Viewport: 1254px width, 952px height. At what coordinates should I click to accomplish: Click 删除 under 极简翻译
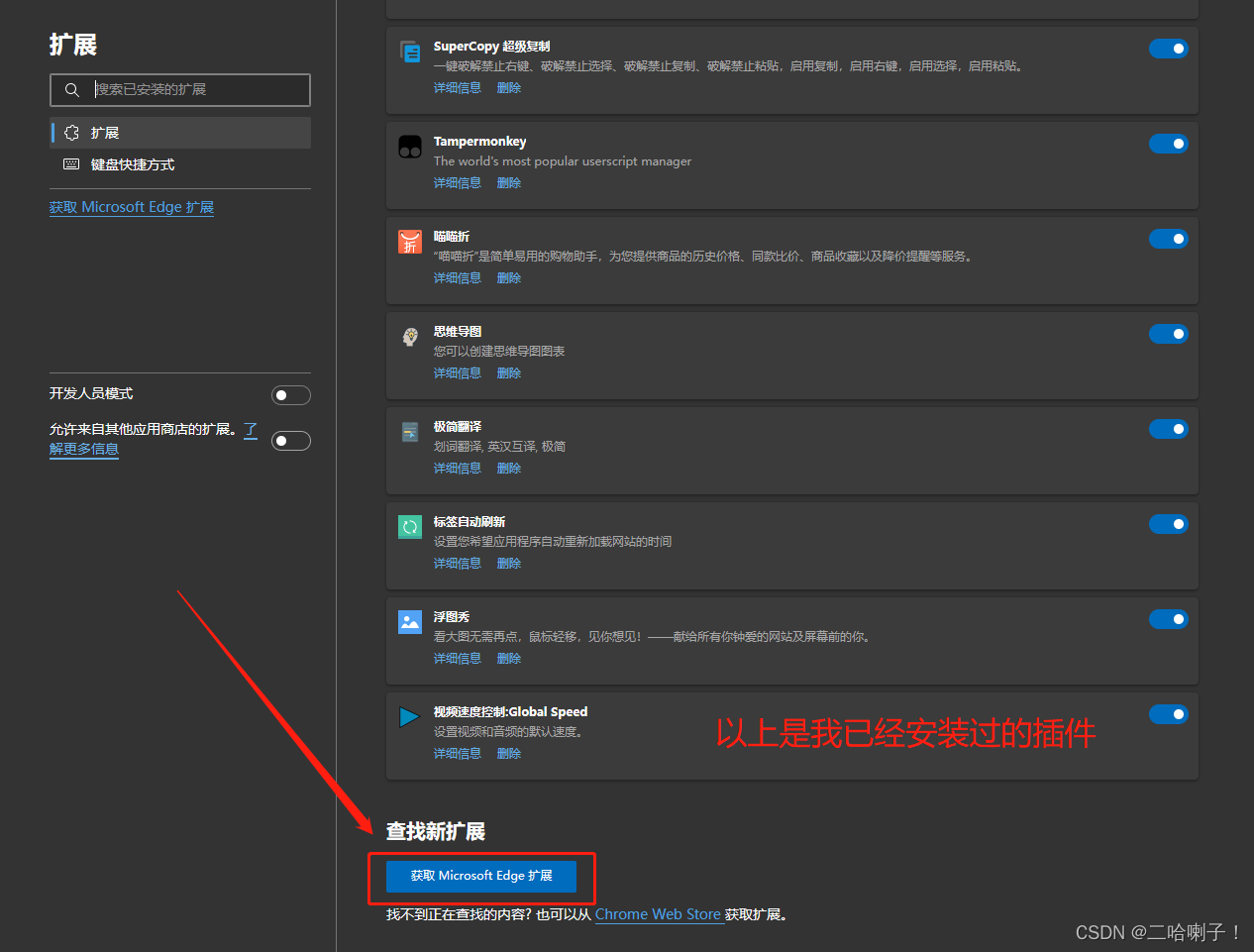tap(509, 469)
